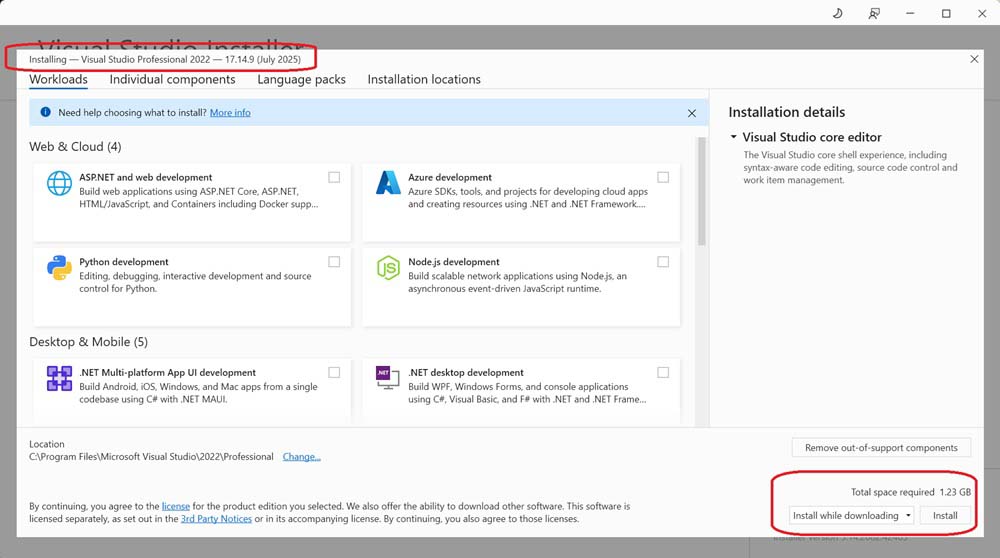This screenshot has width=1000, height=558.
Task: Check the Azure development workload
Action: pyautogui.click(x=663, y=177)
